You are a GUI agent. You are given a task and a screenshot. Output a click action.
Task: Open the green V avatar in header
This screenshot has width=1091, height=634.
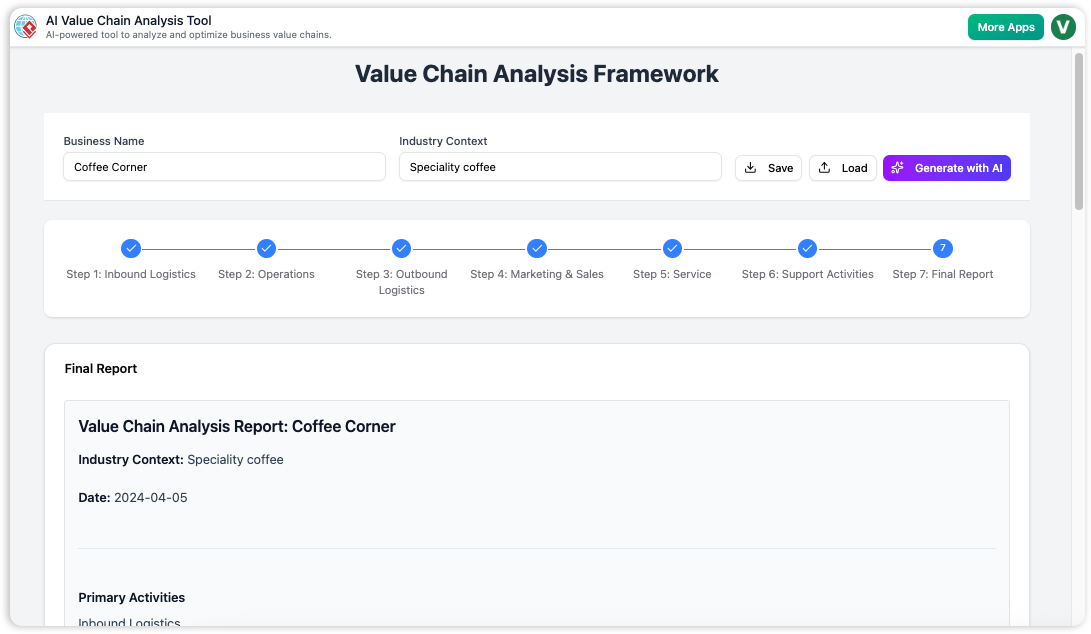pos(1063,27)
